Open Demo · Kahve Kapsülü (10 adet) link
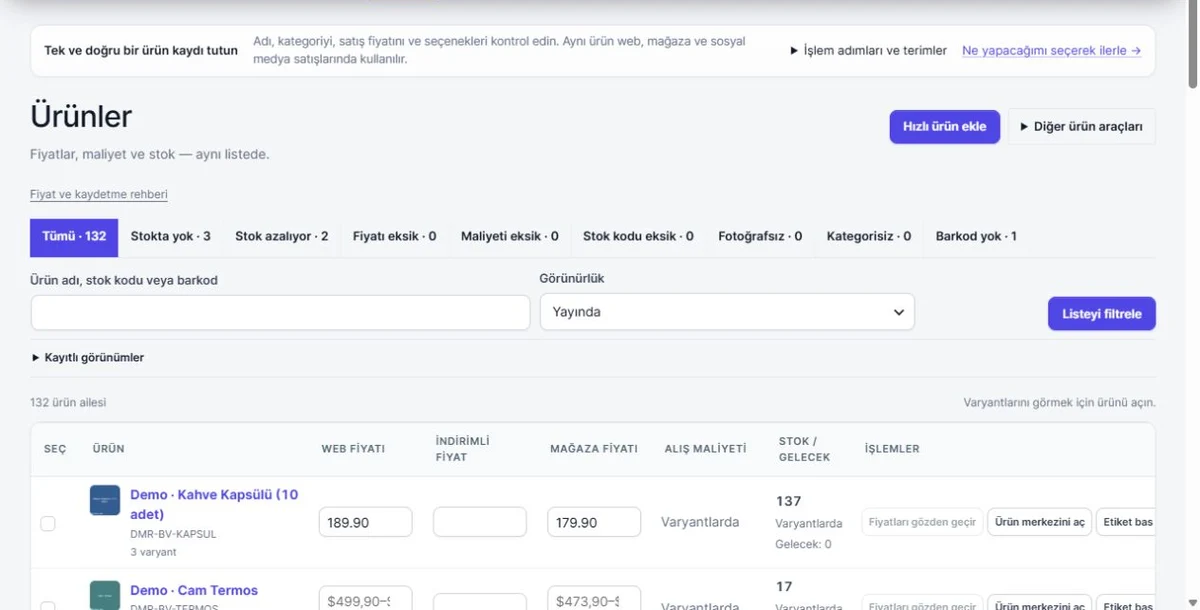Screen dimensions: 1200x610 point(214,504)
